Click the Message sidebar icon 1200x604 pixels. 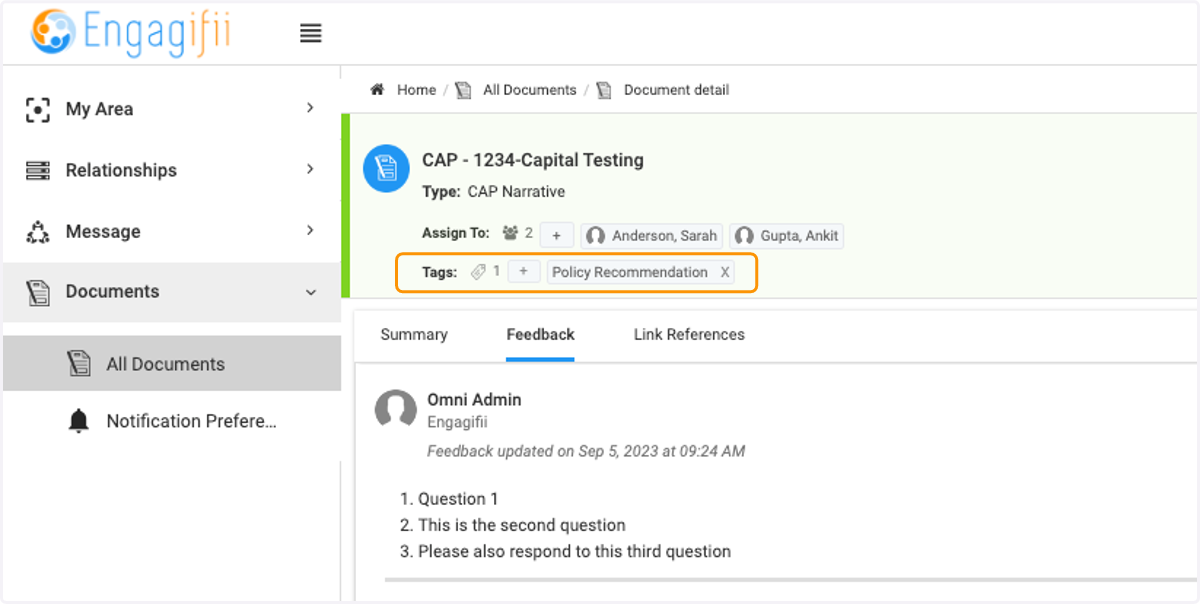click(37, 232)
